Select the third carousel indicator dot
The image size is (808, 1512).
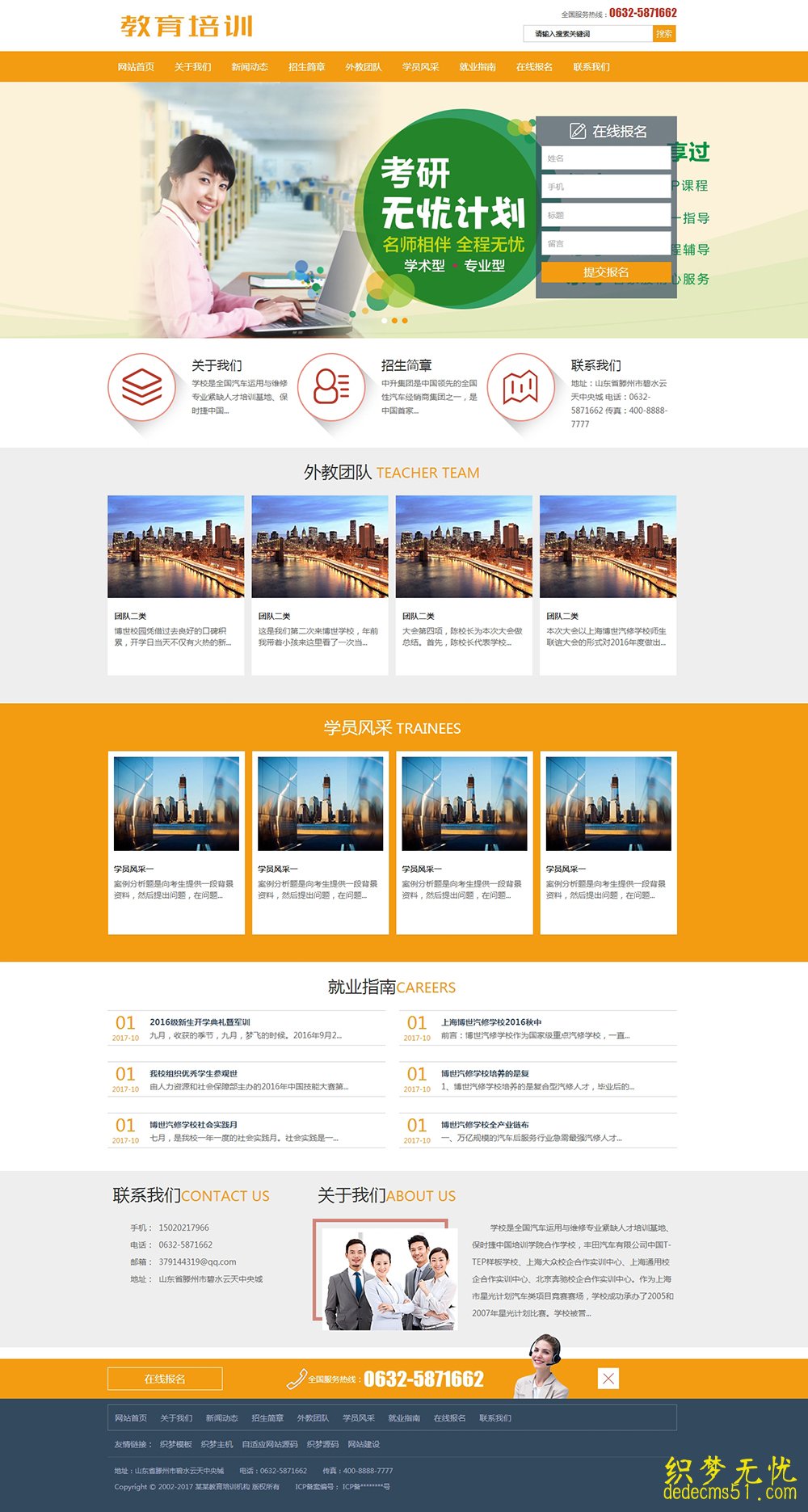pos(405,321)
